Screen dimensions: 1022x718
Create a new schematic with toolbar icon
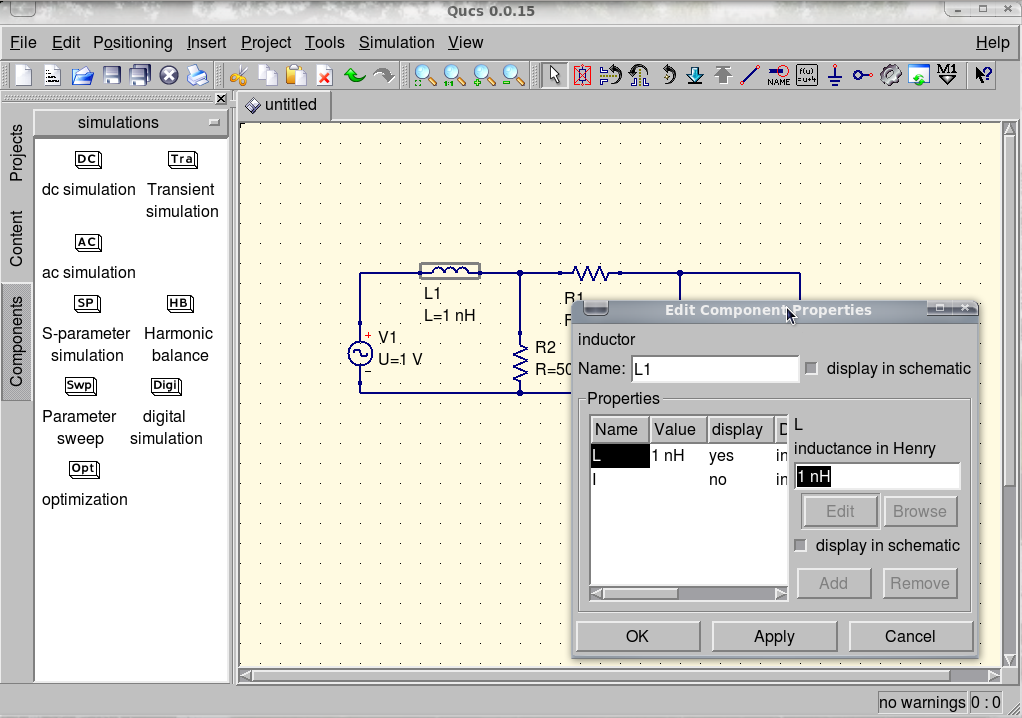click(23, 76)
